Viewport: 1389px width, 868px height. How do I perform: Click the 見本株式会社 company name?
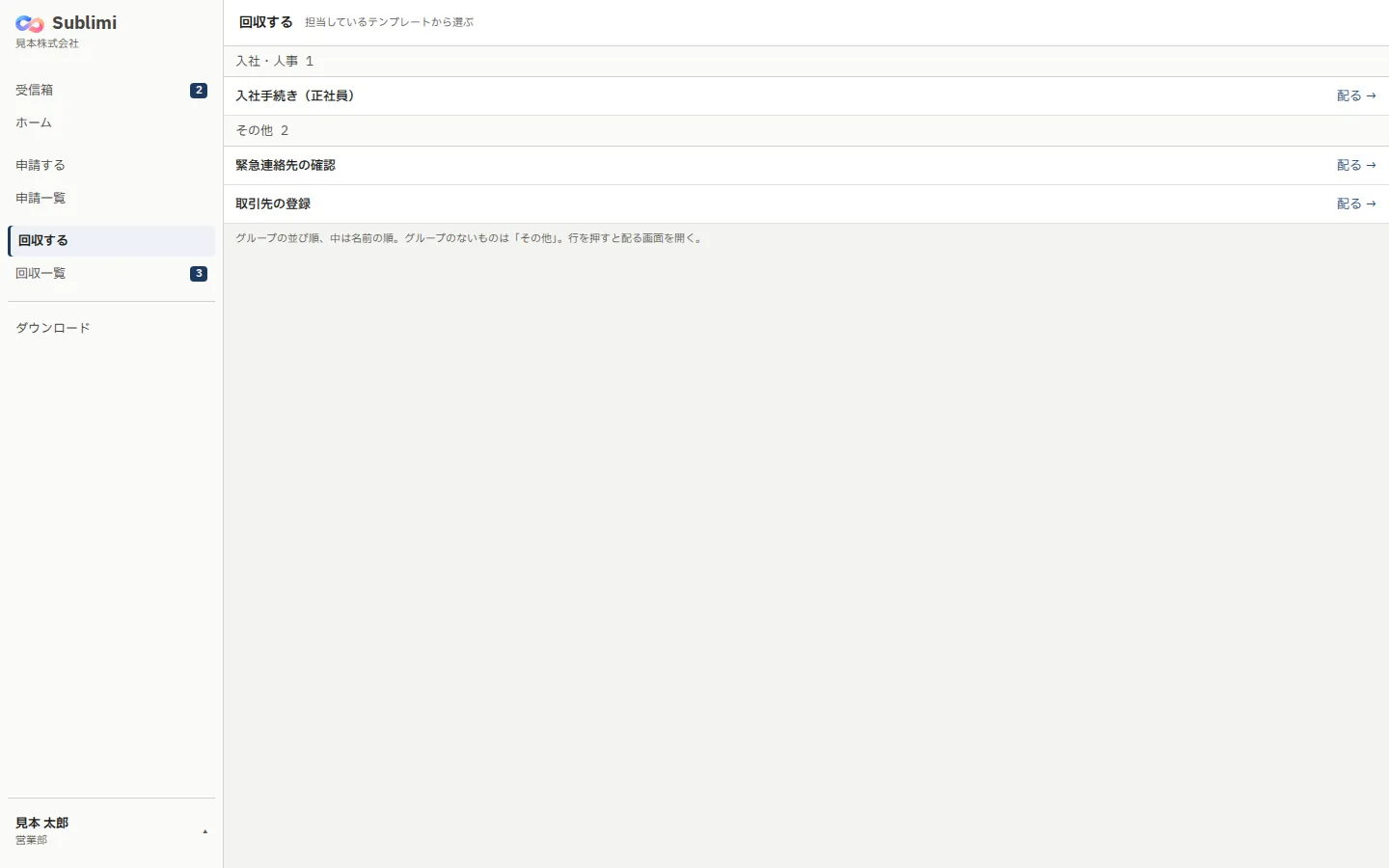(x=47, y=43)
